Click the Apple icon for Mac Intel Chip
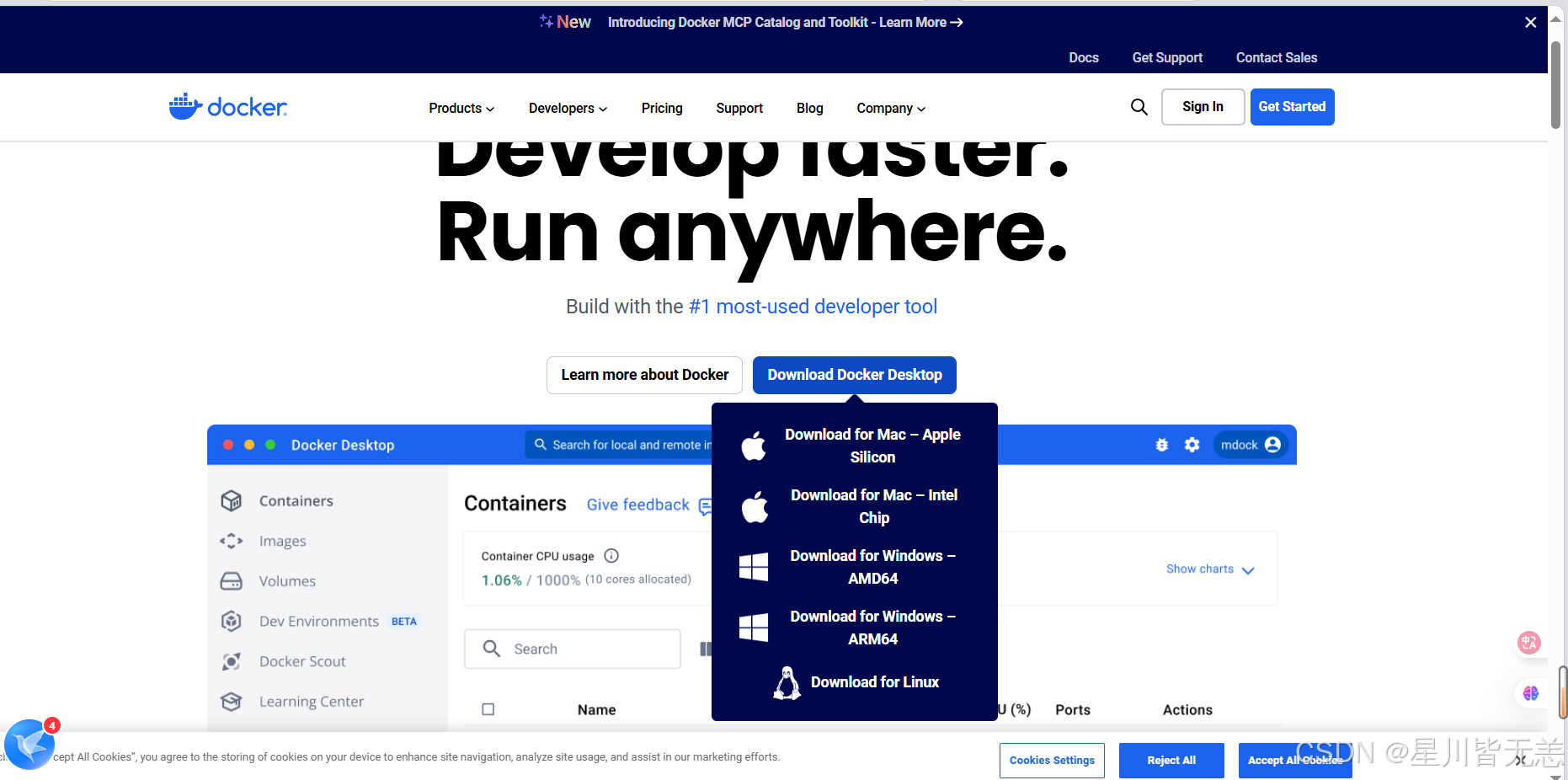This screenshot has height=780, width=1568. [x=754, y=506]
